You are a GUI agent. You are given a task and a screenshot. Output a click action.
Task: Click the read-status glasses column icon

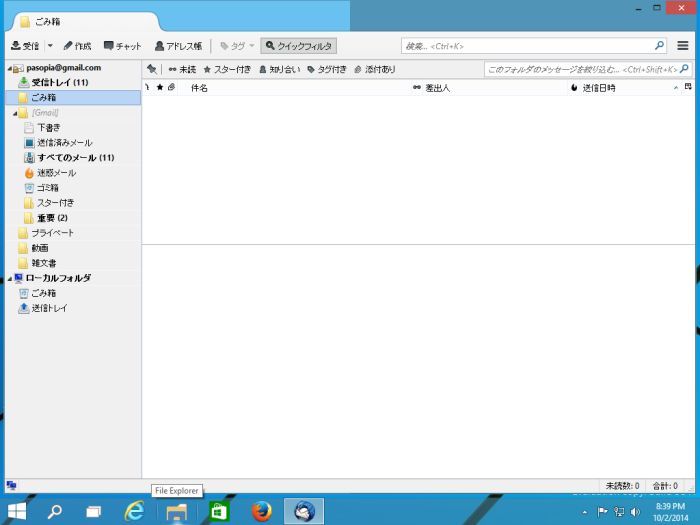click(x=417, y=88)
